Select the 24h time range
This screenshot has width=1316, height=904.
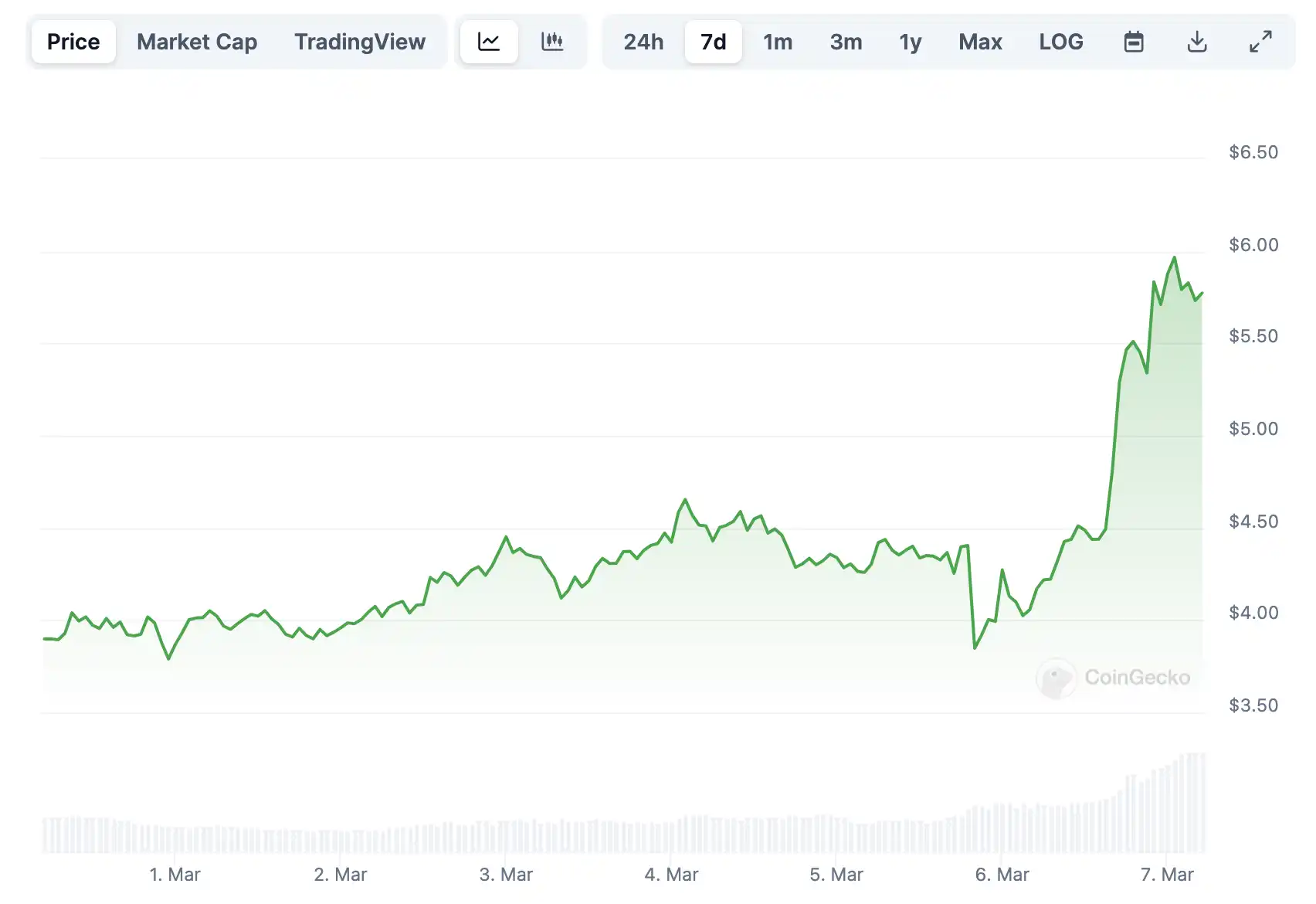[x=643, y=42]
